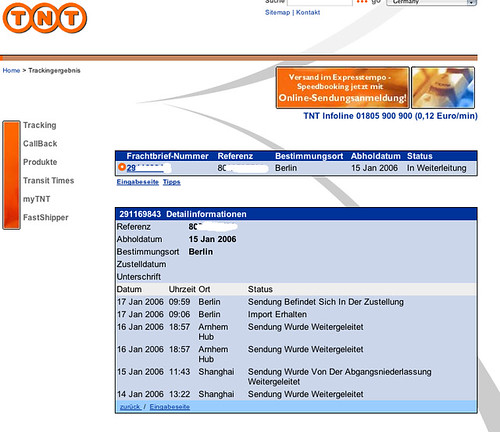Go to Home breadcrumb link

[11, 70]
